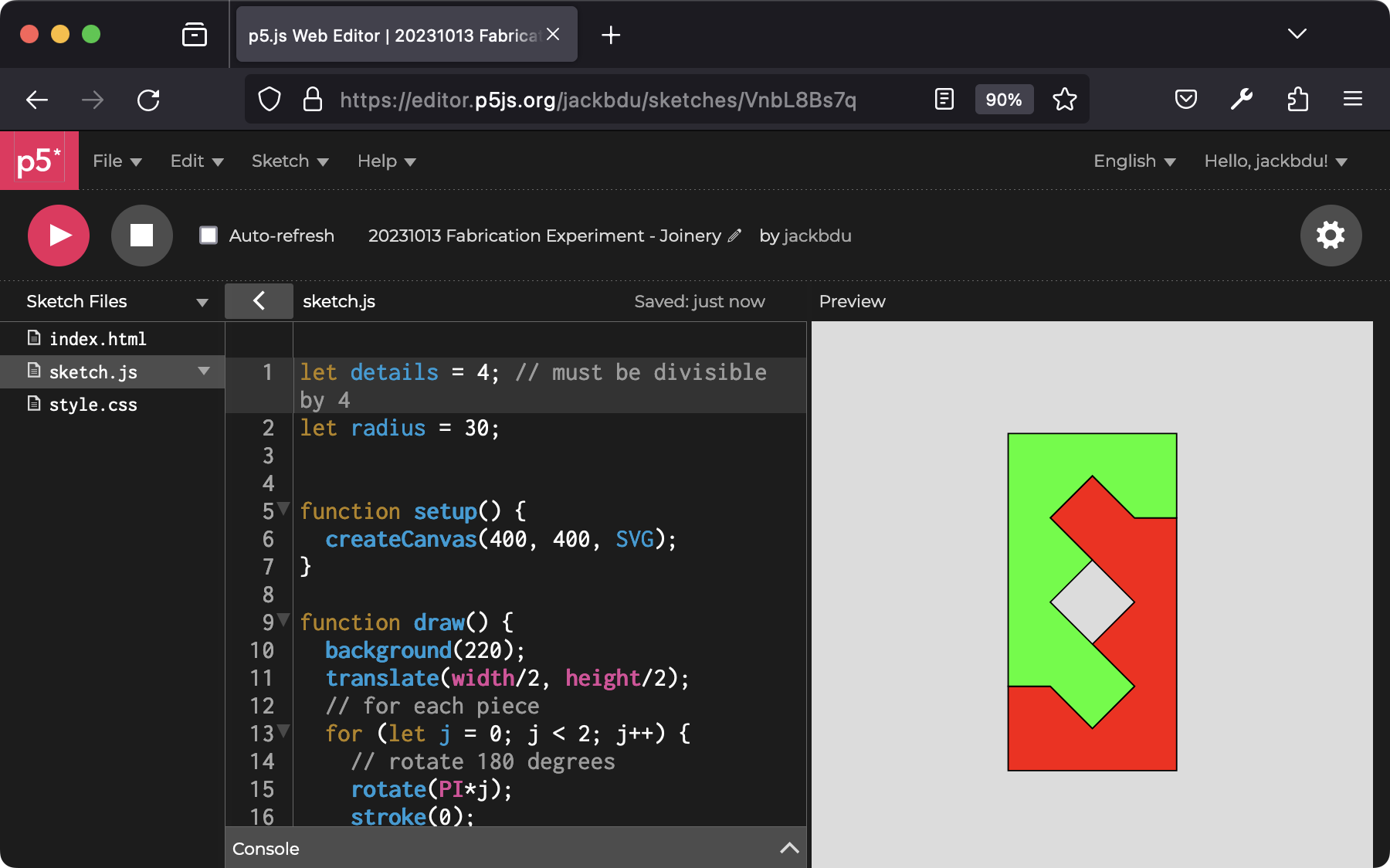Expand the Console panel

[788, 848]
